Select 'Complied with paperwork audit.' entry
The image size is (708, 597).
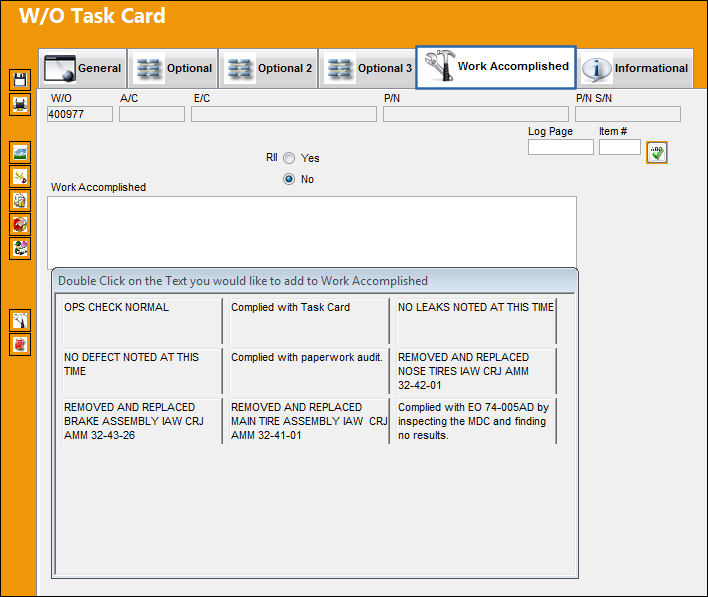[x=309, y=371]
